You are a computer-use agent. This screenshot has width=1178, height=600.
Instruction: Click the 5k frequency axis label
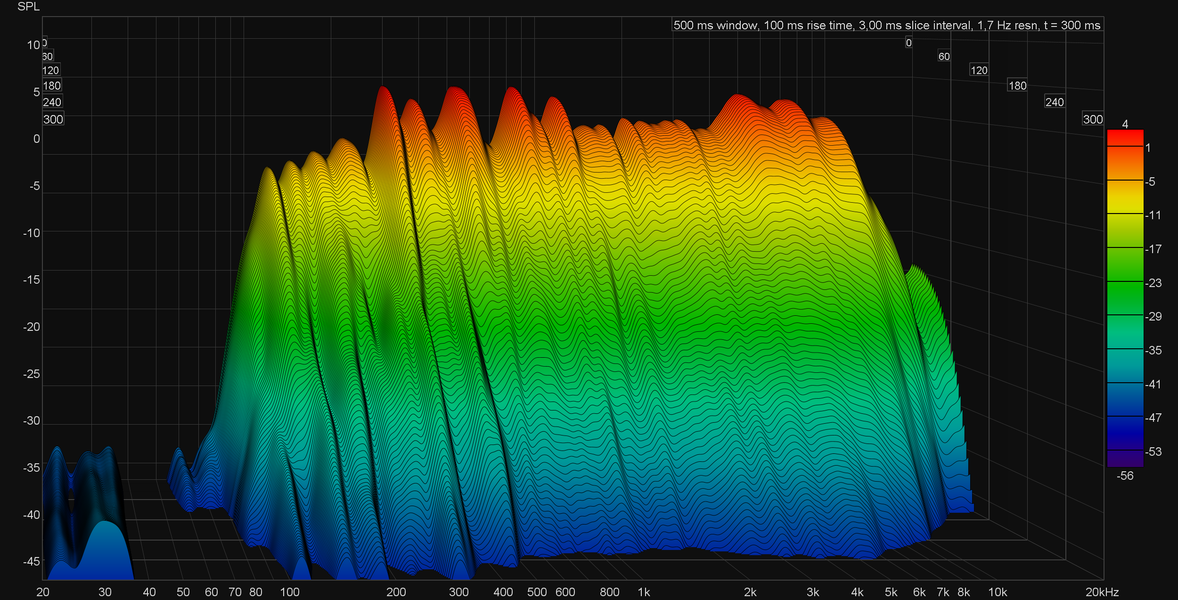pyautogui.click(x=891, y=592)
